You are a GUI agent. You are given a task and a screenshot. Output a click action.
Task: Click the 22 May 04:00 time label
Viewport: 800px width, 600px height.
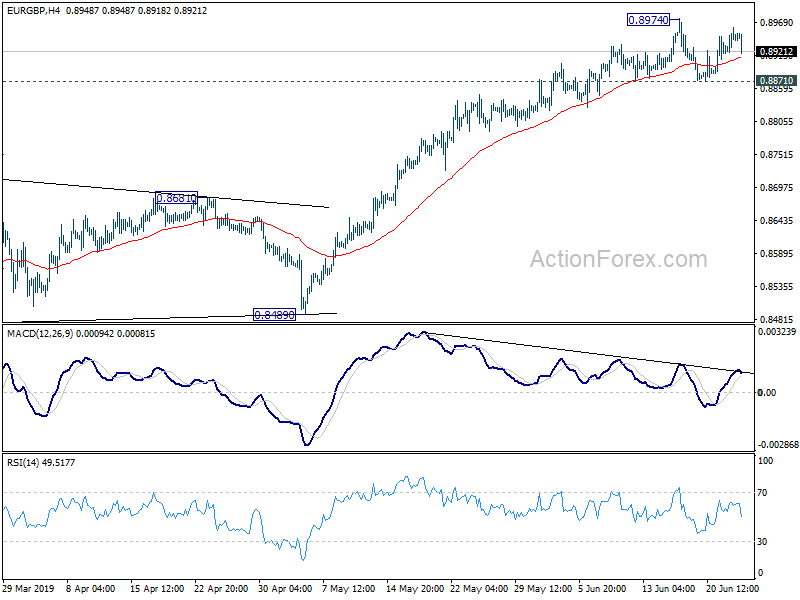pos(479,588)
